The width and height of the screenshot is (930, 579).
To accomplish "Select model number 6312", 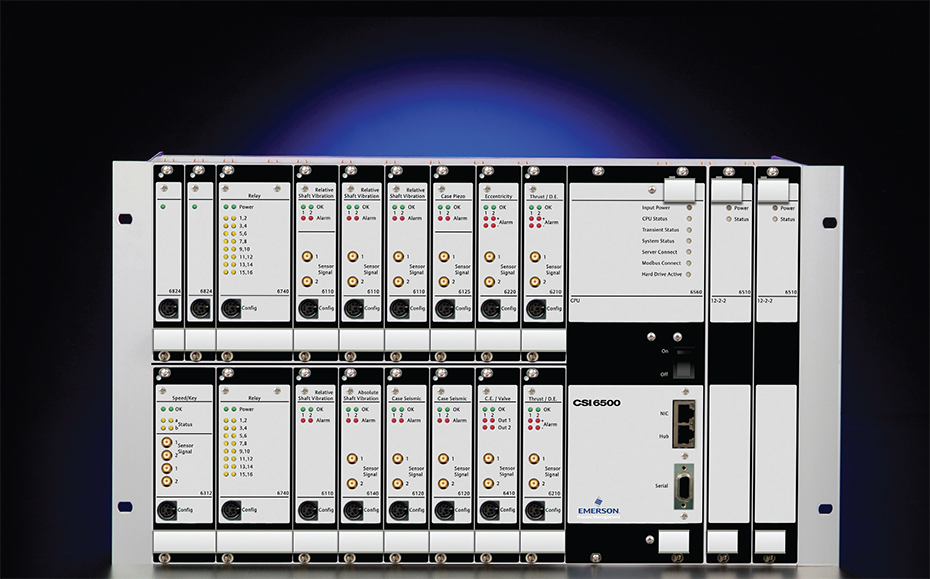I will tap(206, 493).
